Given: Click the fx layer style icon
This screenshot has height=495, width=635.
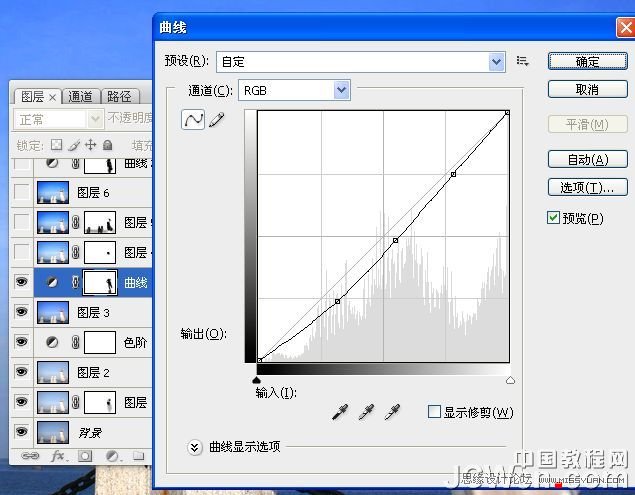Looking at the screenshot, I should [58, 456].
